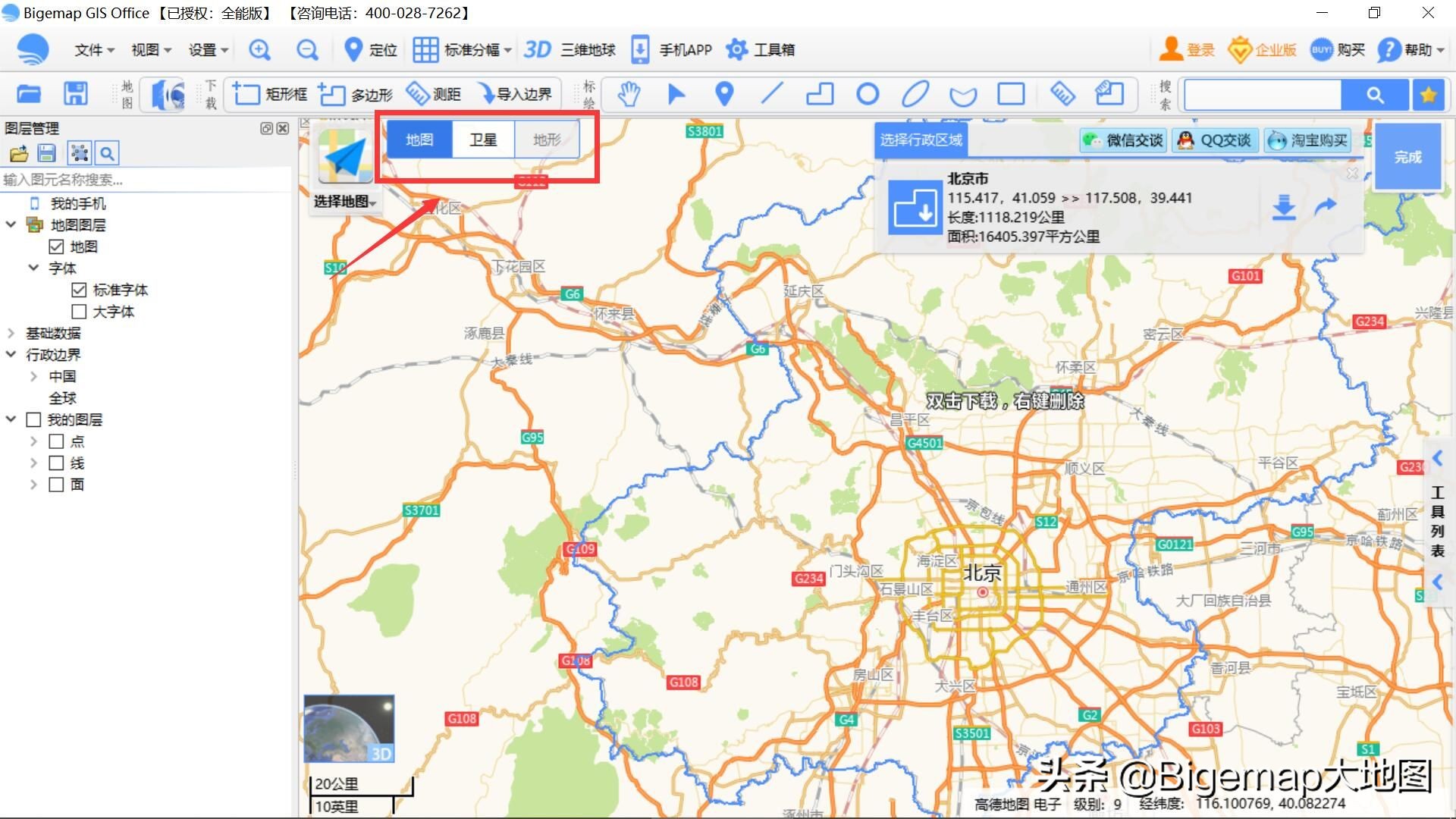Select the draw circle tool
The image size is (1456, 819).
(x=868, y=94)
